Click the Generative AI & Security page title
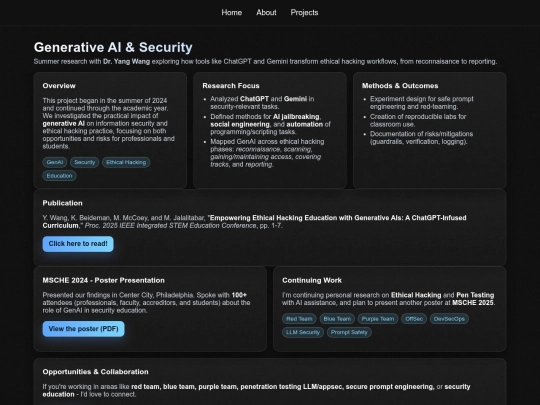540x405 pixels. click(113, 47)
